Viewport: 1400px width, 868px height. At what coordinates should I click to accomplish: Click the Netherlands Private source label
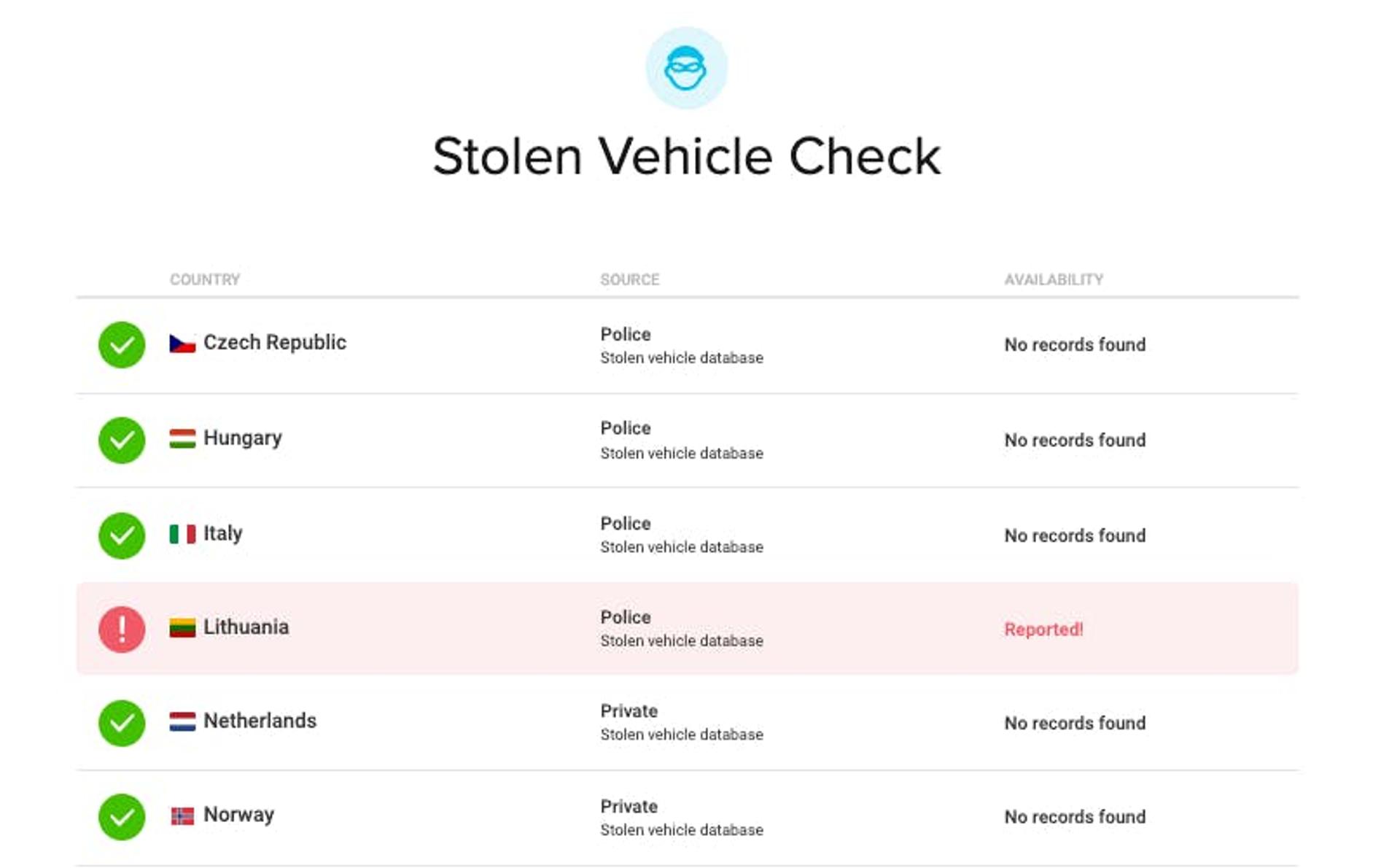click(x=629, y=711)
